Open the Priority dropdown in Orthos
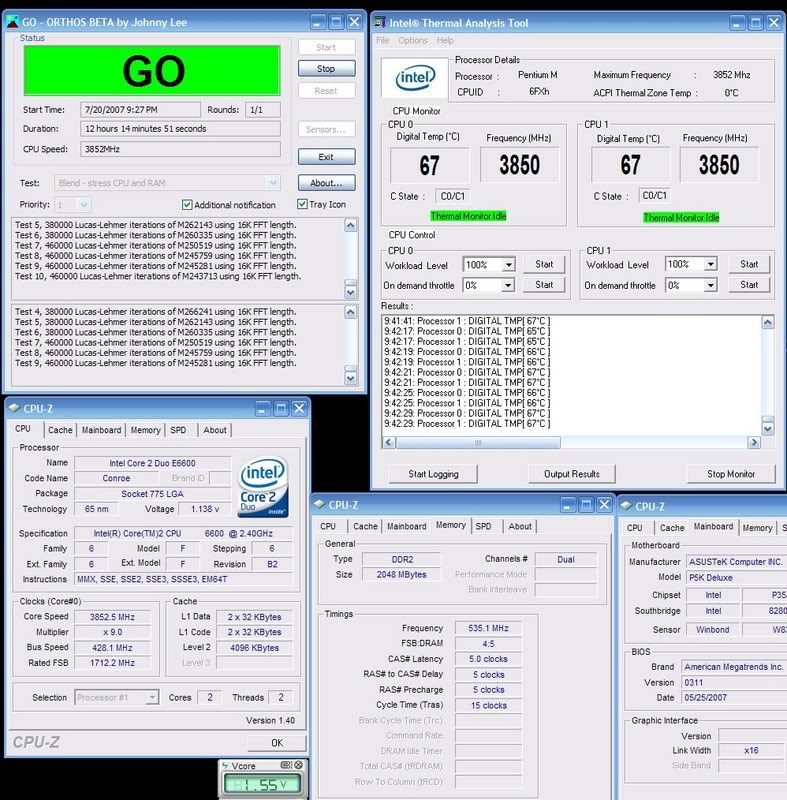The image size is (787, 800). 84,205
